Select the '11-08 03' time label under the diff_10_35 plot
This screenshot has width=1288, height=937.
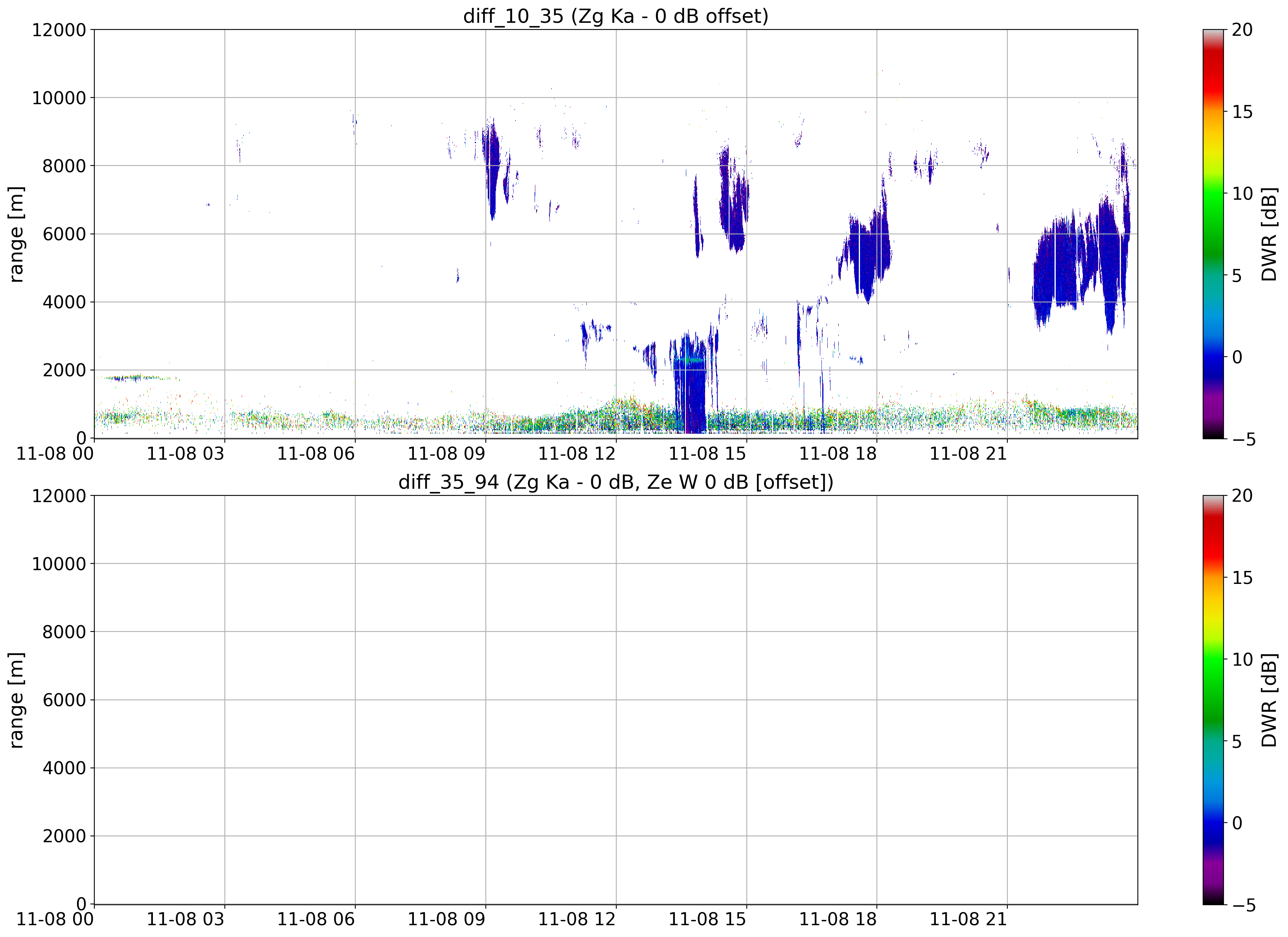coord(186,453)
